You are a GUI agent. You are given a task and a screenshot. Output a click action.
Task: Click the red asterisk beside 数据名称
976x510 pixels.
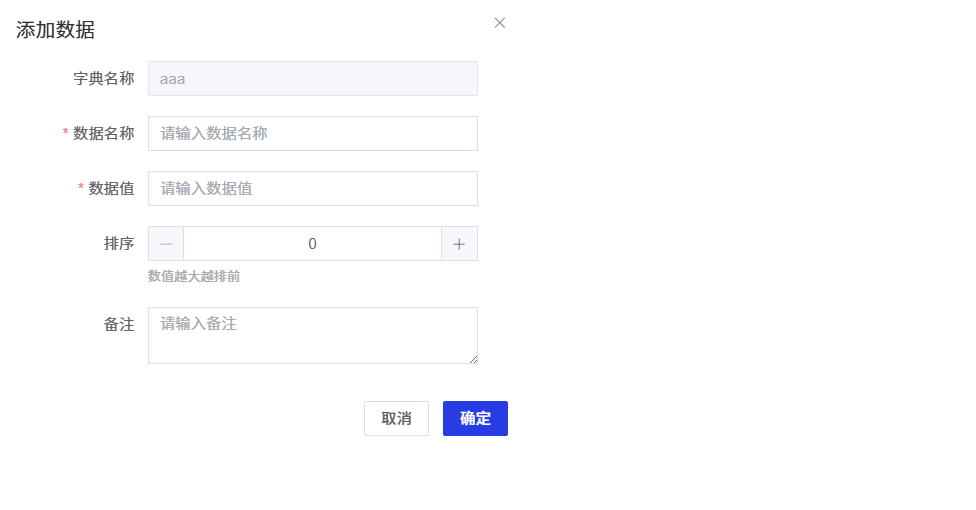pyautogui.click(x=66, y=133)
